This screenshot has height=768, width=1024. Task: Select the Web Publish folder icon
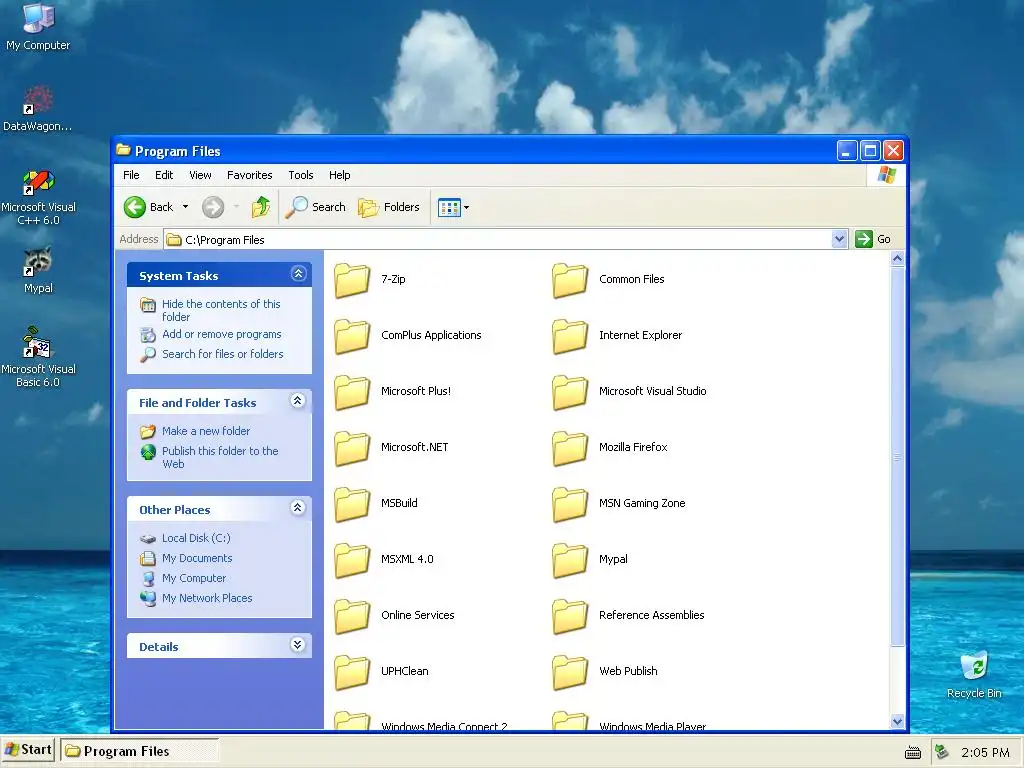(x=570, y=673)
